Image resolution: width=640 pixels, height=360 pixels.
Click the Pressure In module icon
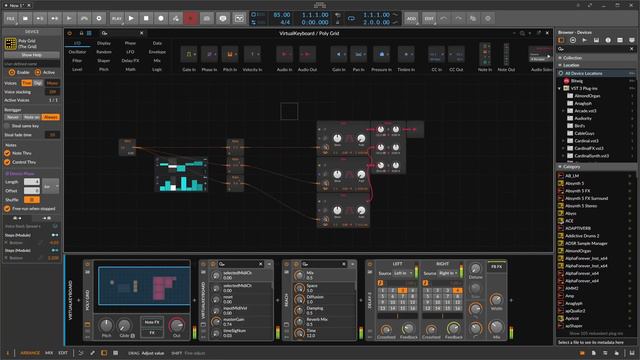[382, 54]
